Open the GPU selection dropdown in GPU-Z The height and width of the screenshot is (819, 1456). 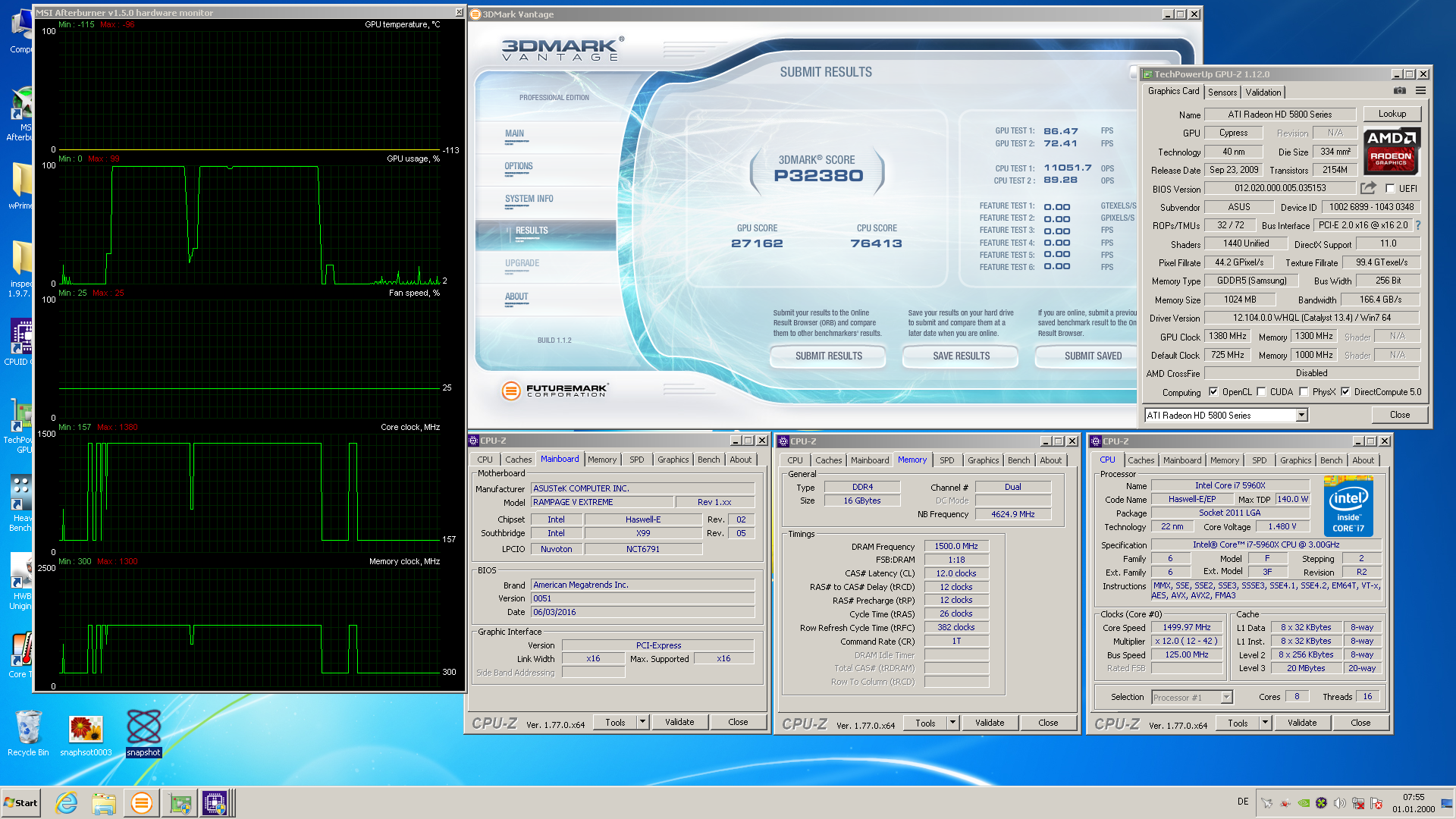1301,415
